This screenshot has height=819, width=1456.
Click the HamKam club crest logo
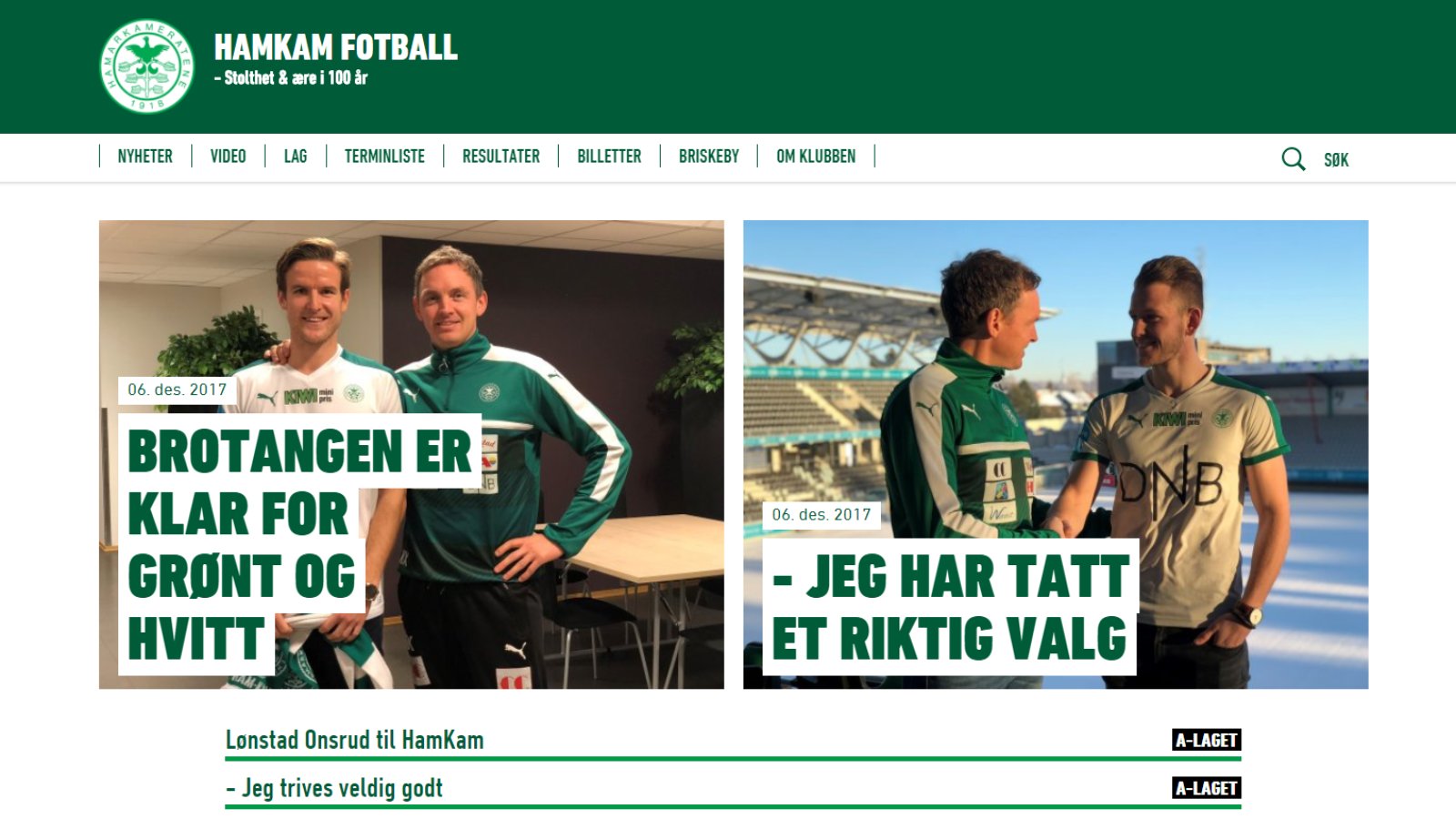[x=147, y=66]
